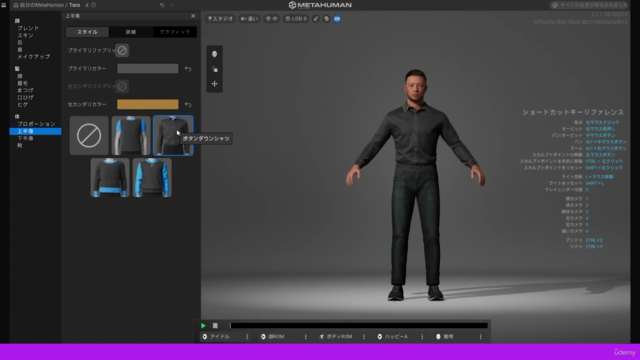
Task: Open options menu next to ボディROM
Action: pos(364,337)
